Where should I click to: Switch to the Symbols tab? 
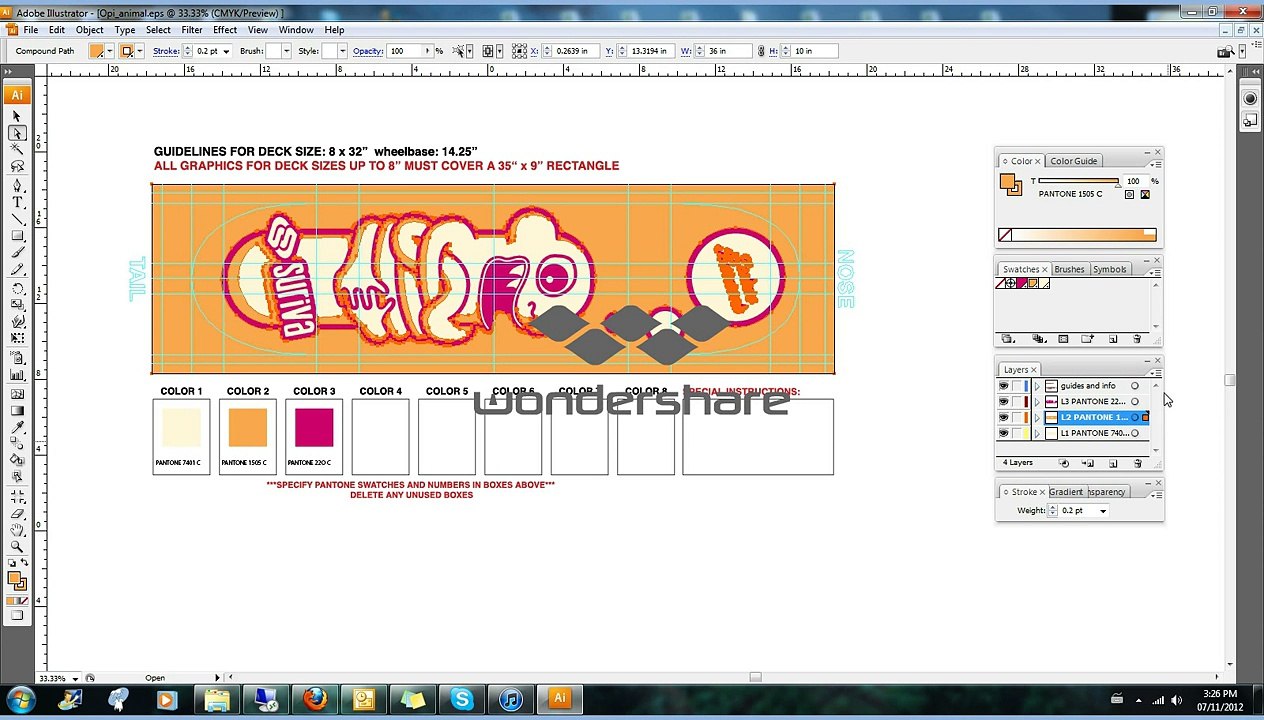click(1109, 269)
